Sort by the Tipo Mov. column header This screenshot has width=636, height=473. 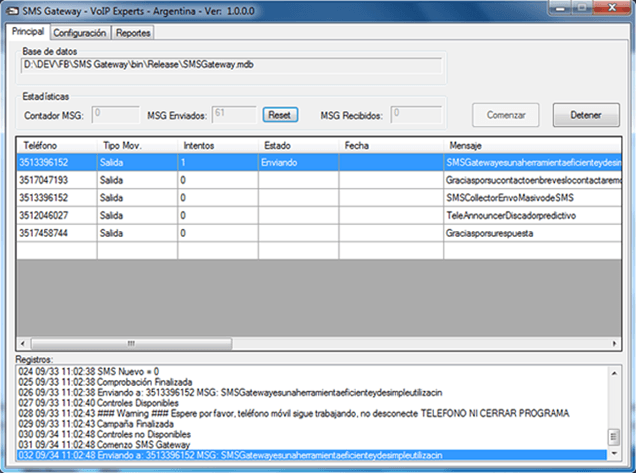click(138, 146)
